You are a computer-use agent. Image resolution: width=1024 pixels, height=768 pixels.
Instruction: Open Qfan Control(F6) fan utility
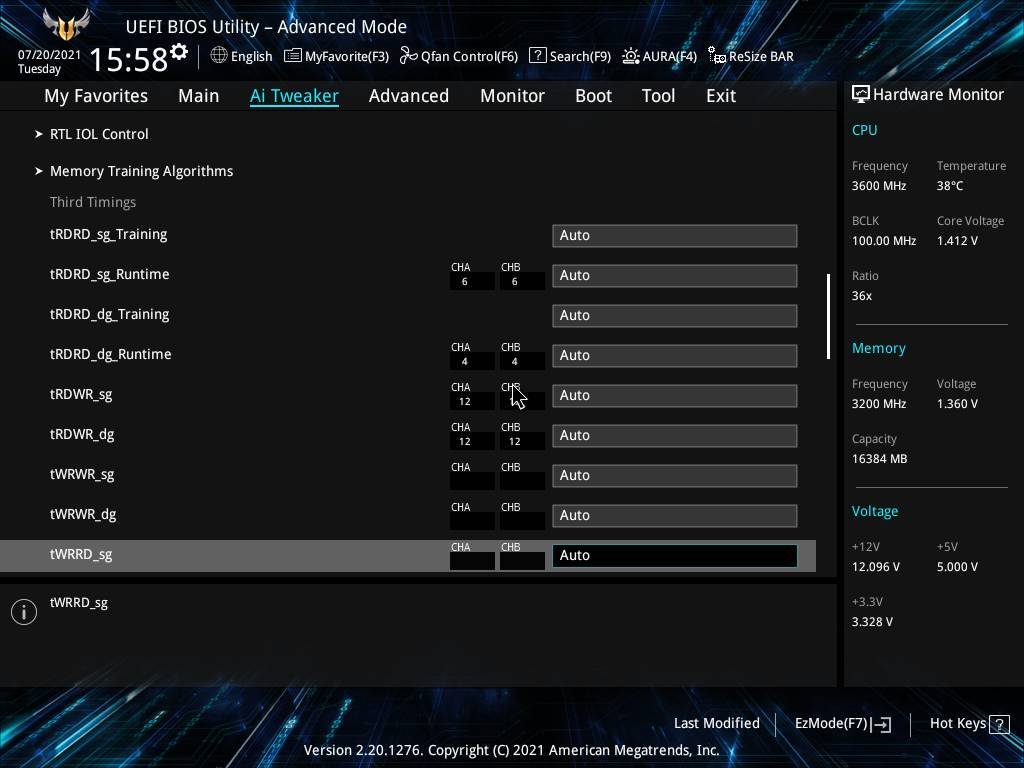coord(459,56)
